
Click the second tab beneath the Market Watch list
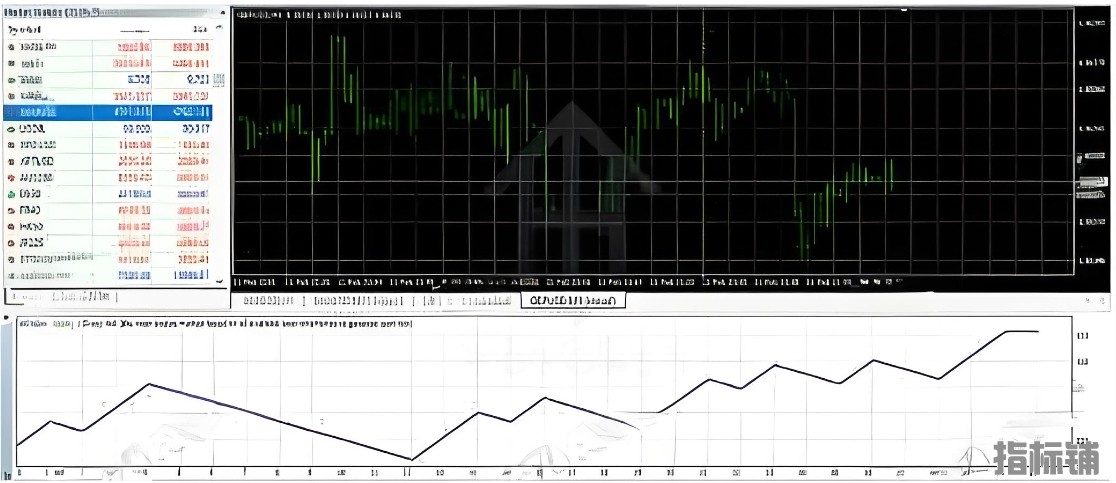84,295
